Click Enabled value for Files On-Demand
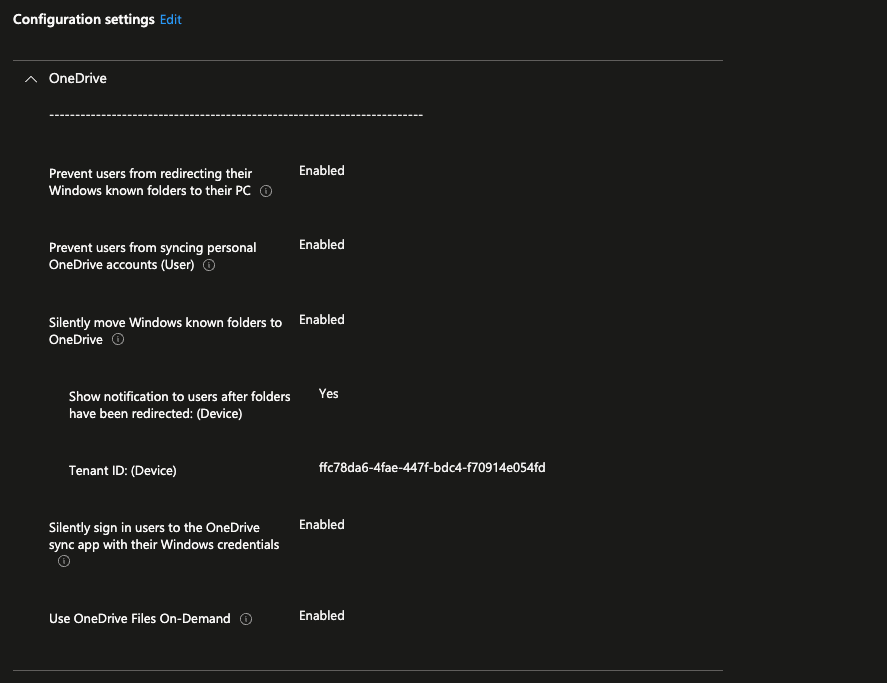The height and width of the screenshot is (683, 887). 321,616
